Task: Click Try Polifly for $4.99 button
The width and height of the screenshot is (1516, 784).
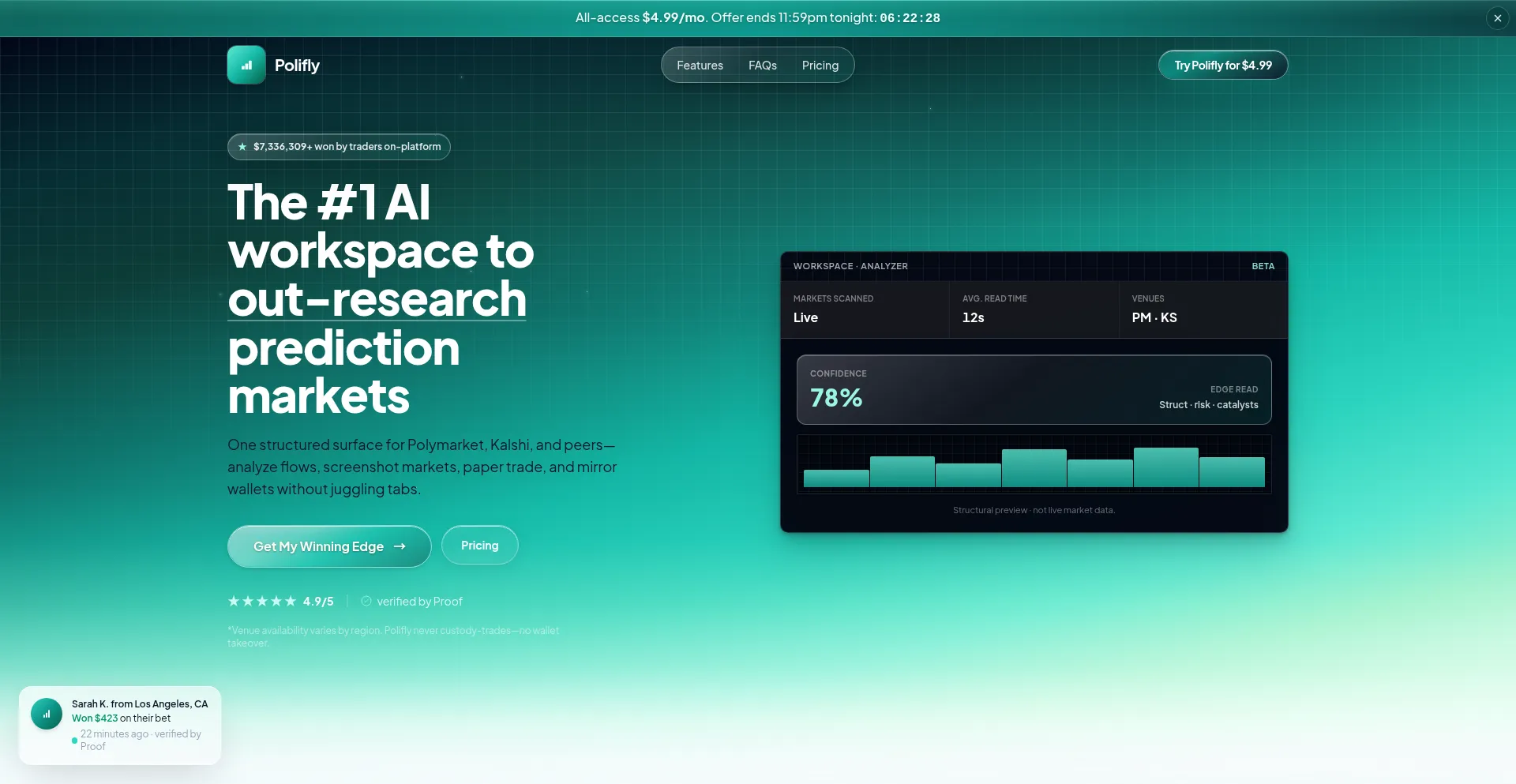Action: tap(1223, 66)
